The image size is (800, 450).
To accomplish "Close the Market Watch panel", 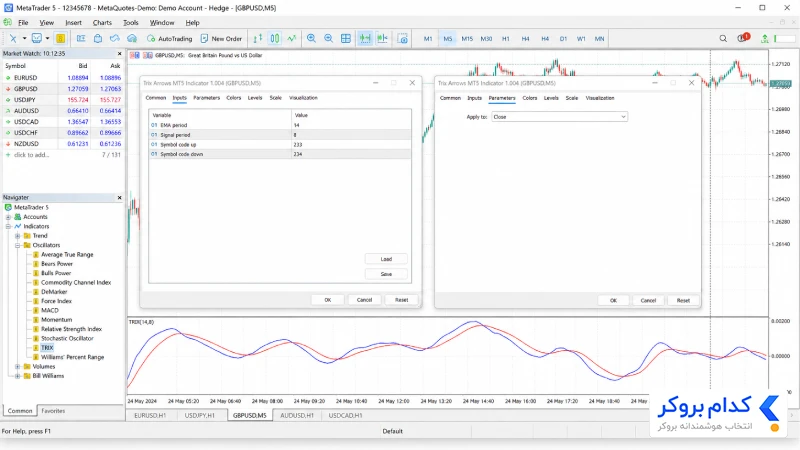I will (x=119, y=54).
